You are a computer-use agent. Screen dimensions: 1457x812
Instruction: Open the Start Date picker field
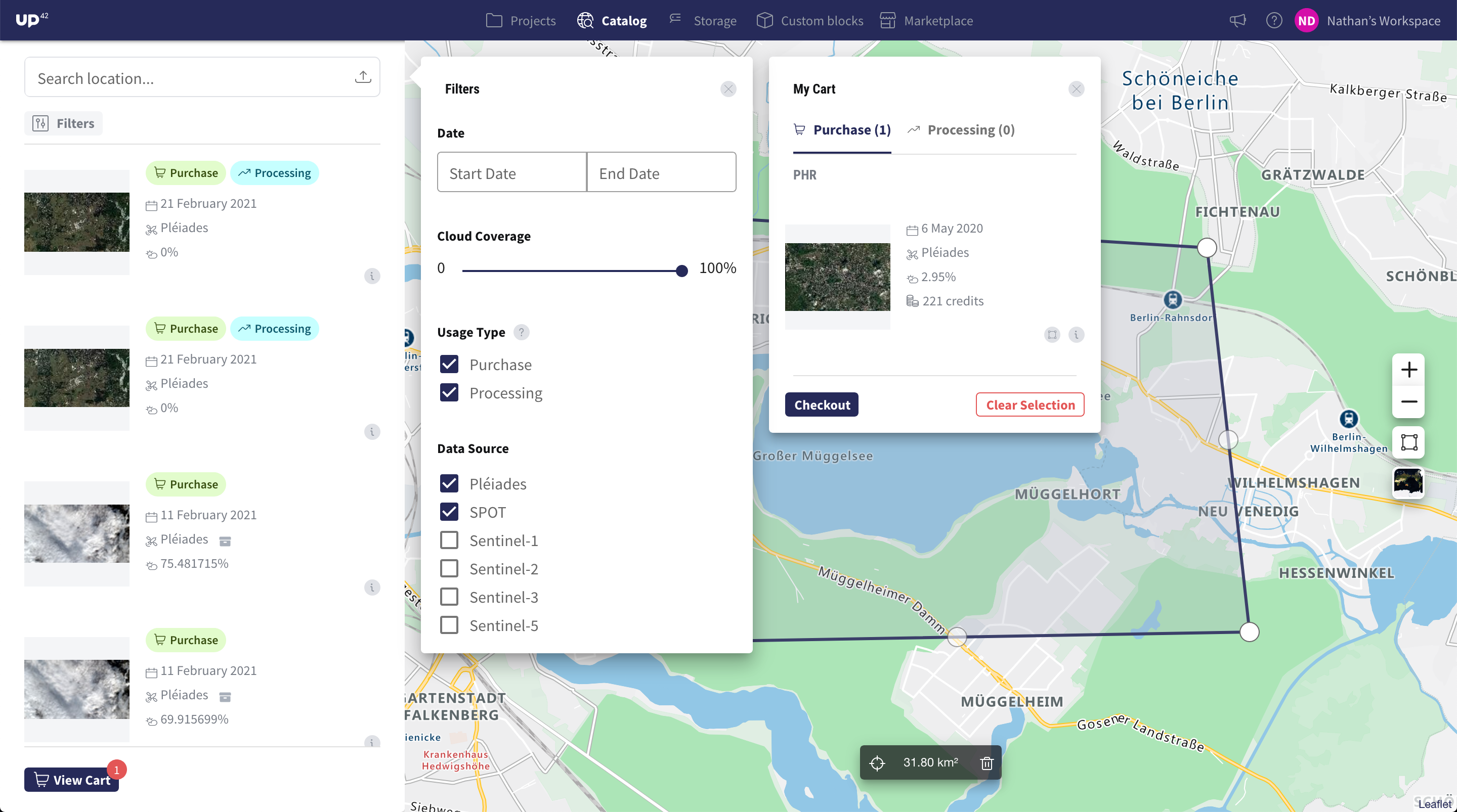pos(511,172)
